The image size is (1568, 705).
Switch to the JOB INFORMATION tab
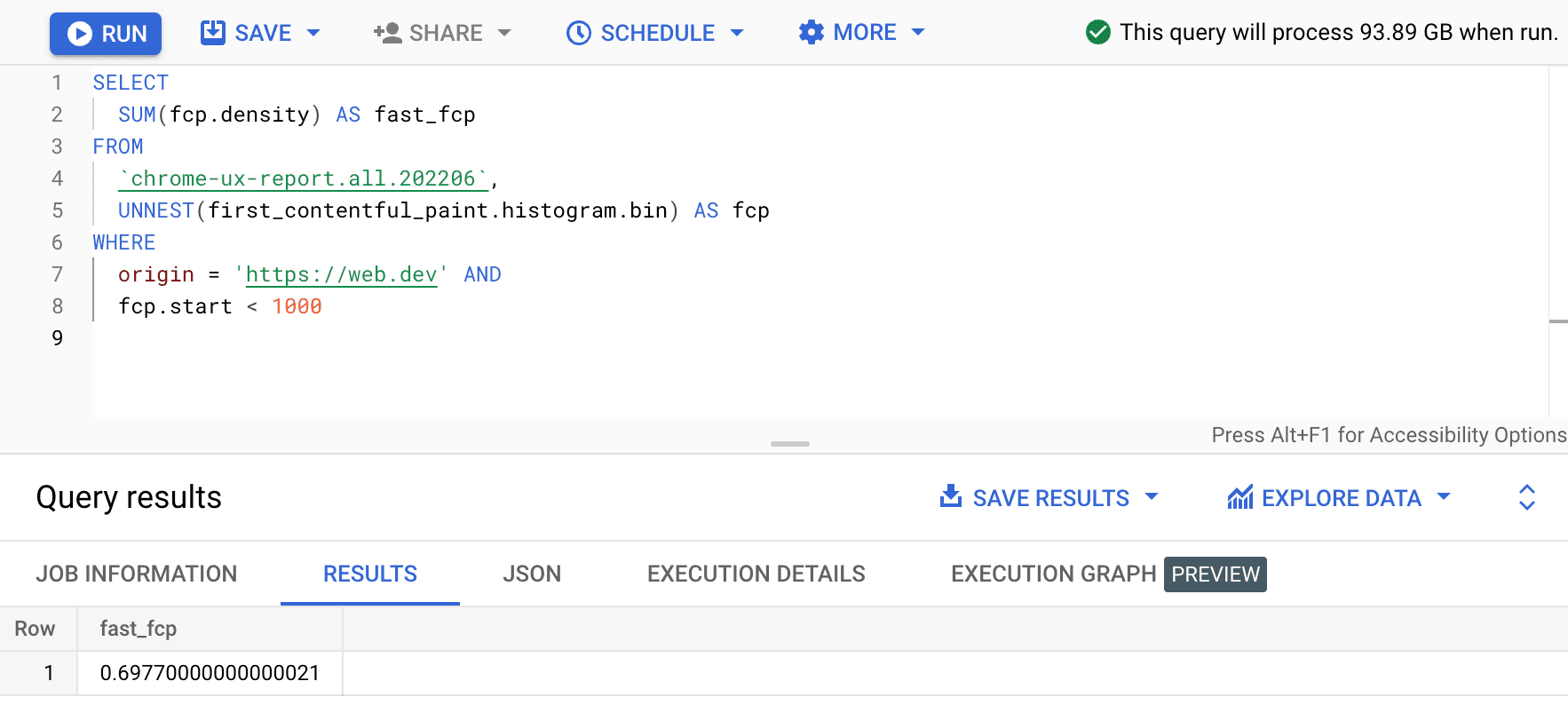point(137,574)
